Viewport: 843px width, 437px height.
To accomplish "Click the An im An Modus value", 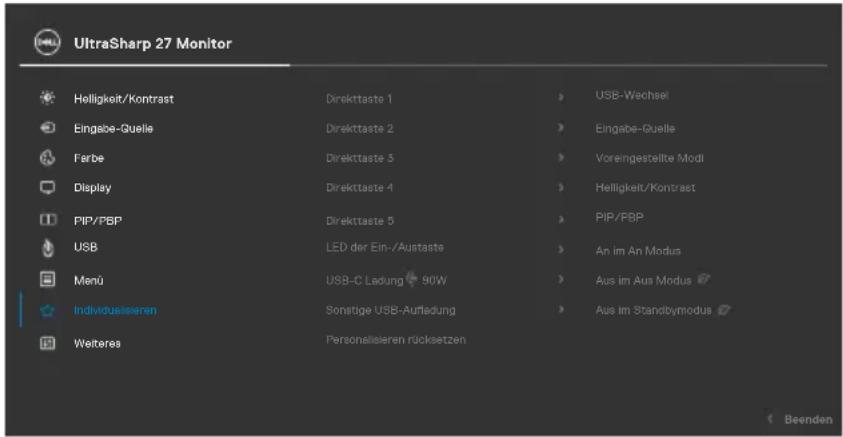I will click(638, 250).
